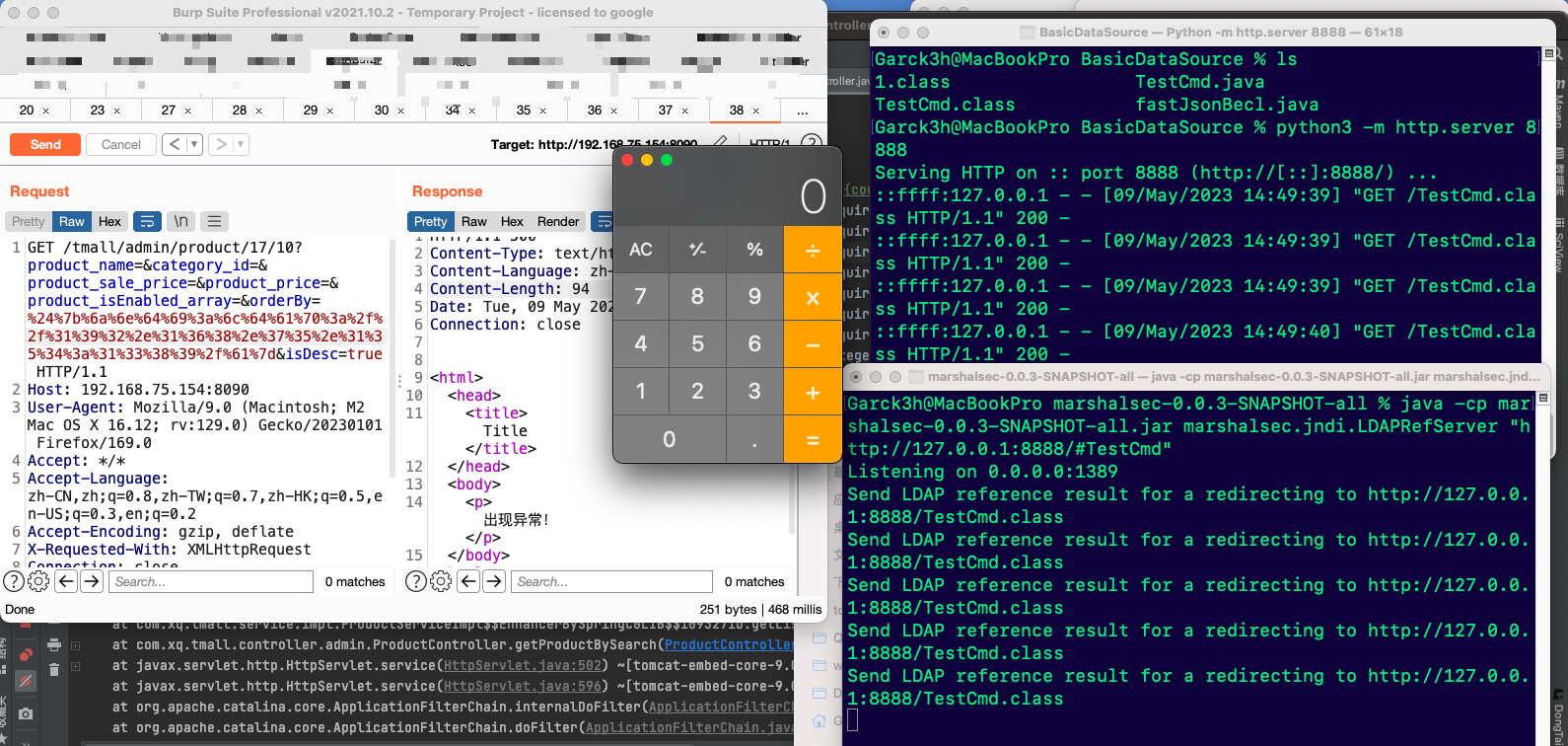Viewport: 1568px width, 746px height.
Task: Click the camera icon in IntelliJ sidebar
Action: [26, 712]
